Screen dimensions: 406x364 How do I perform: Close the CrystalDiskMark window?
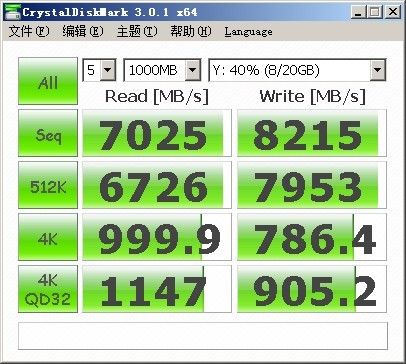click(x=393, y=12)
